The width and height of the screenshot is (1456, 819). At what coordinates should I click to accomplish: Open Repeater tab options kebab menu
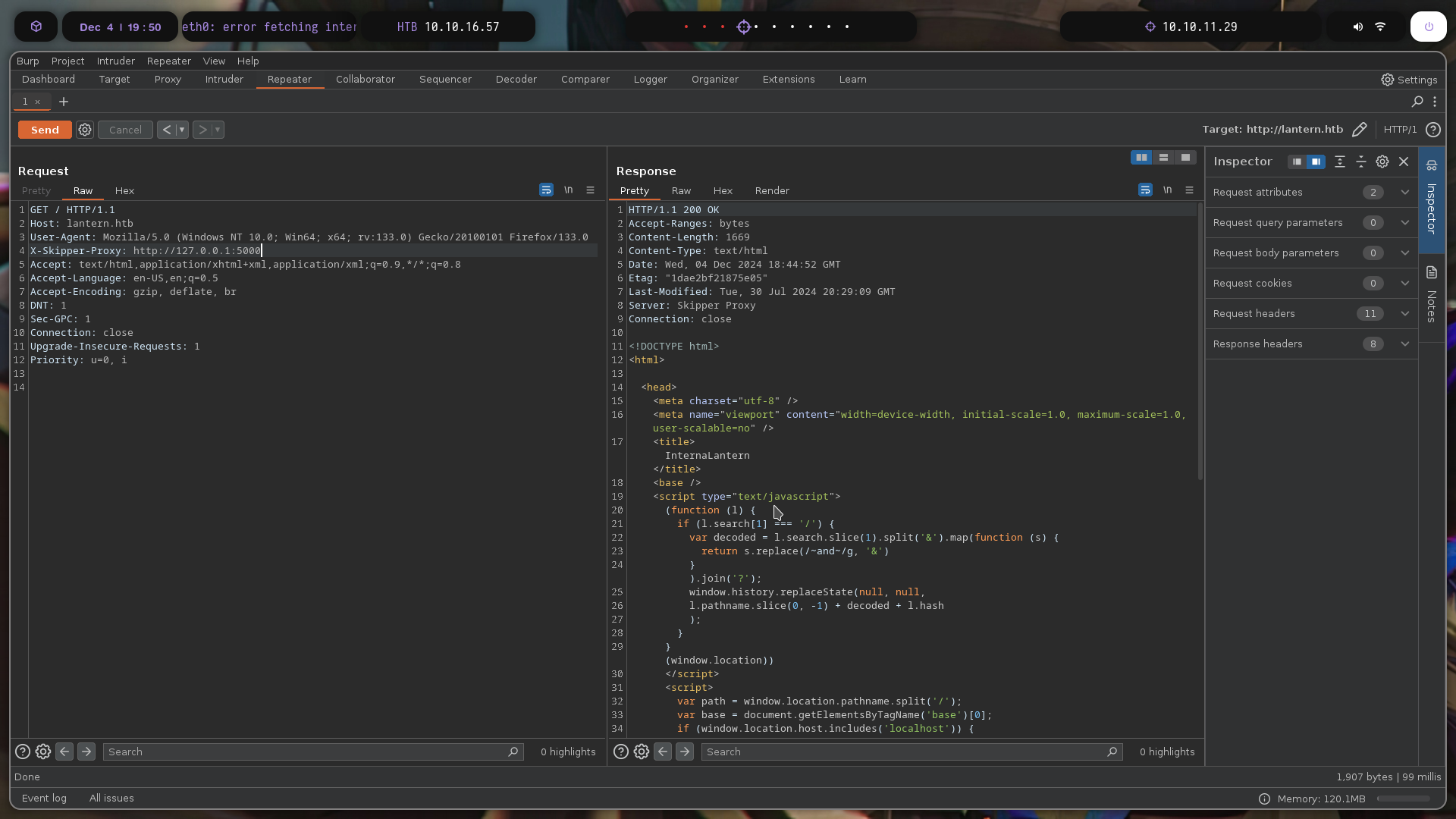(1435, 102)
